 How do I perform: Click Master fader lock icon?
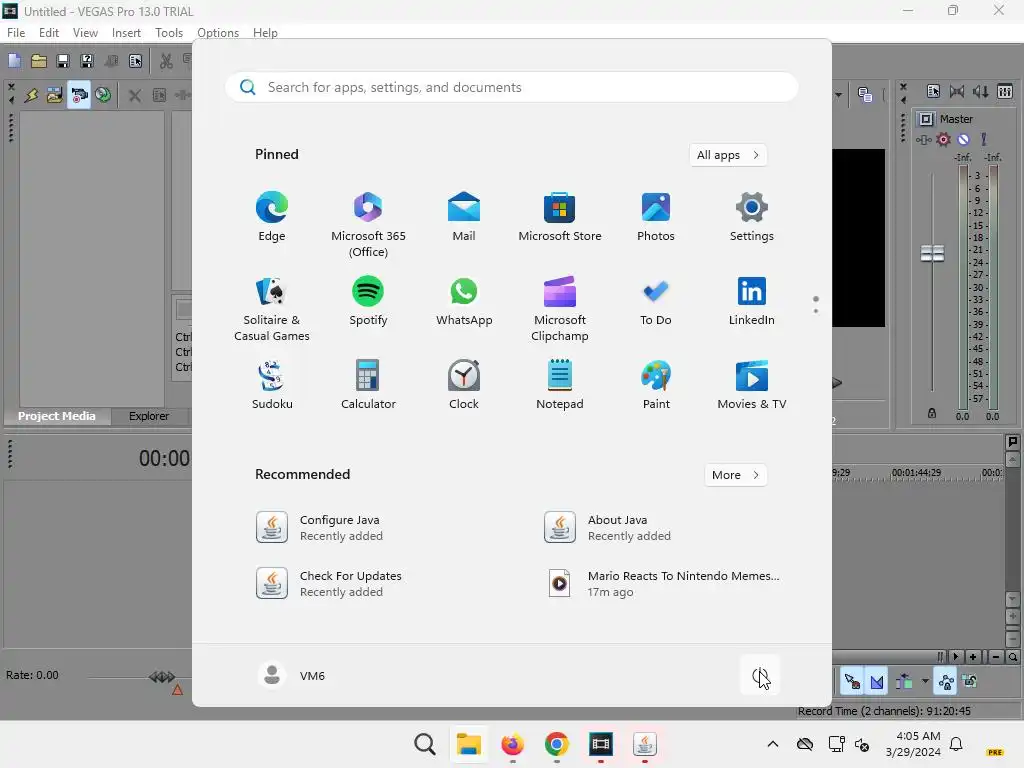(932, 413)
